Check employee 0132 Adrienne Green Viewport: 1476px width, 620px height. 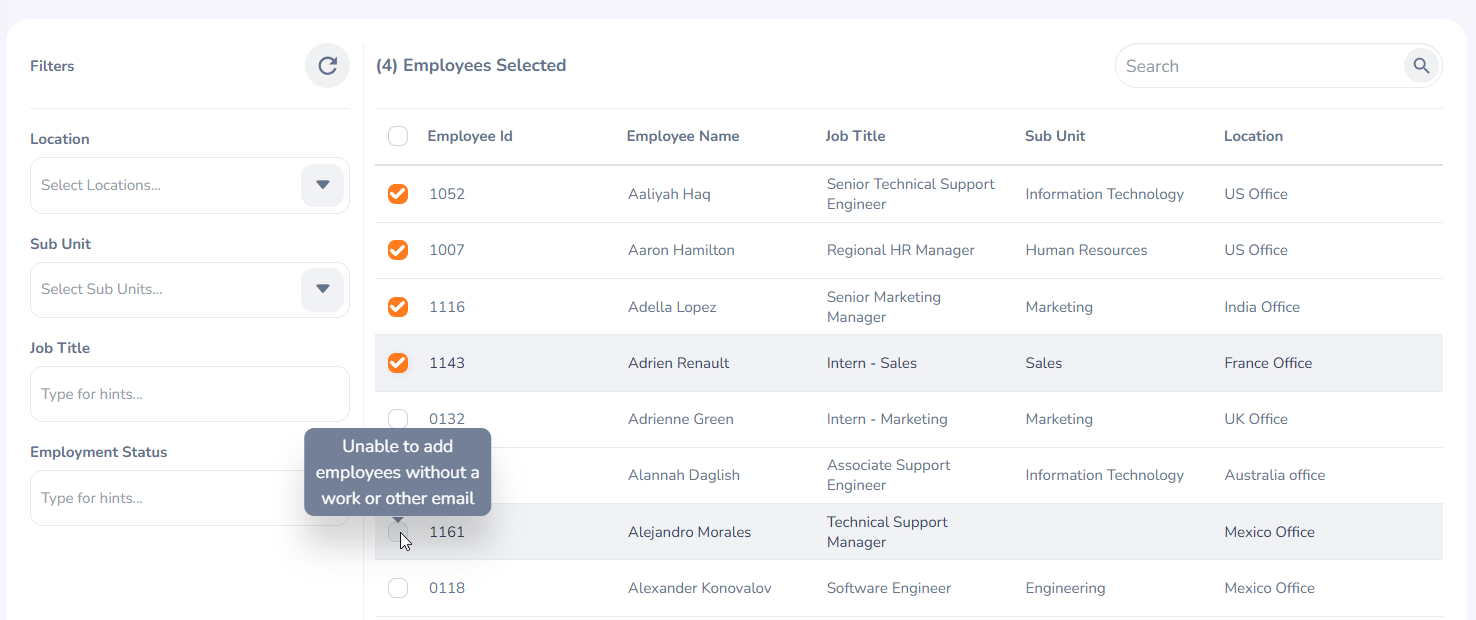pyautogui.click(x=398, y=419)
